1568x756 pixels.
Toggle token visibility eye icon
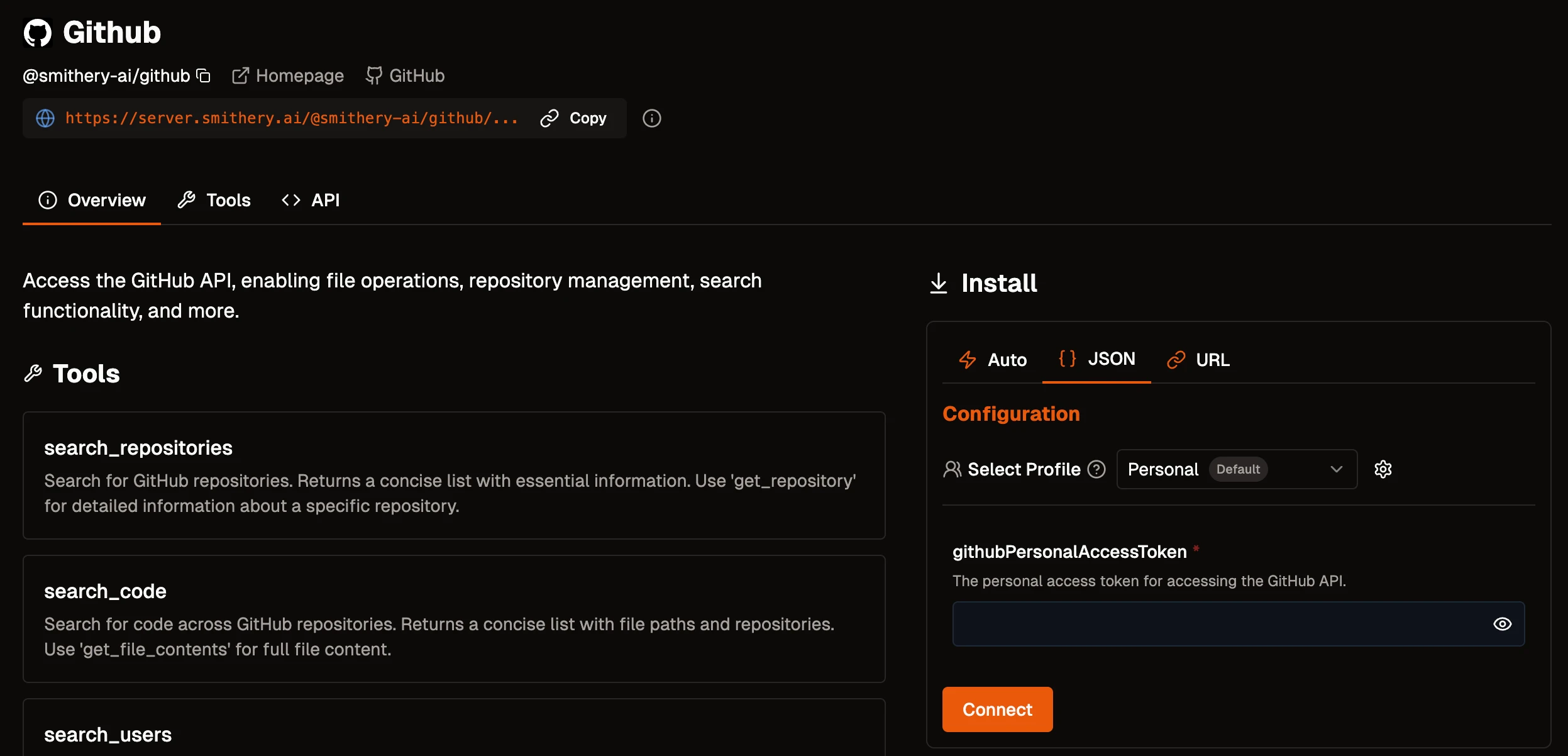[x=1503, y=624]
